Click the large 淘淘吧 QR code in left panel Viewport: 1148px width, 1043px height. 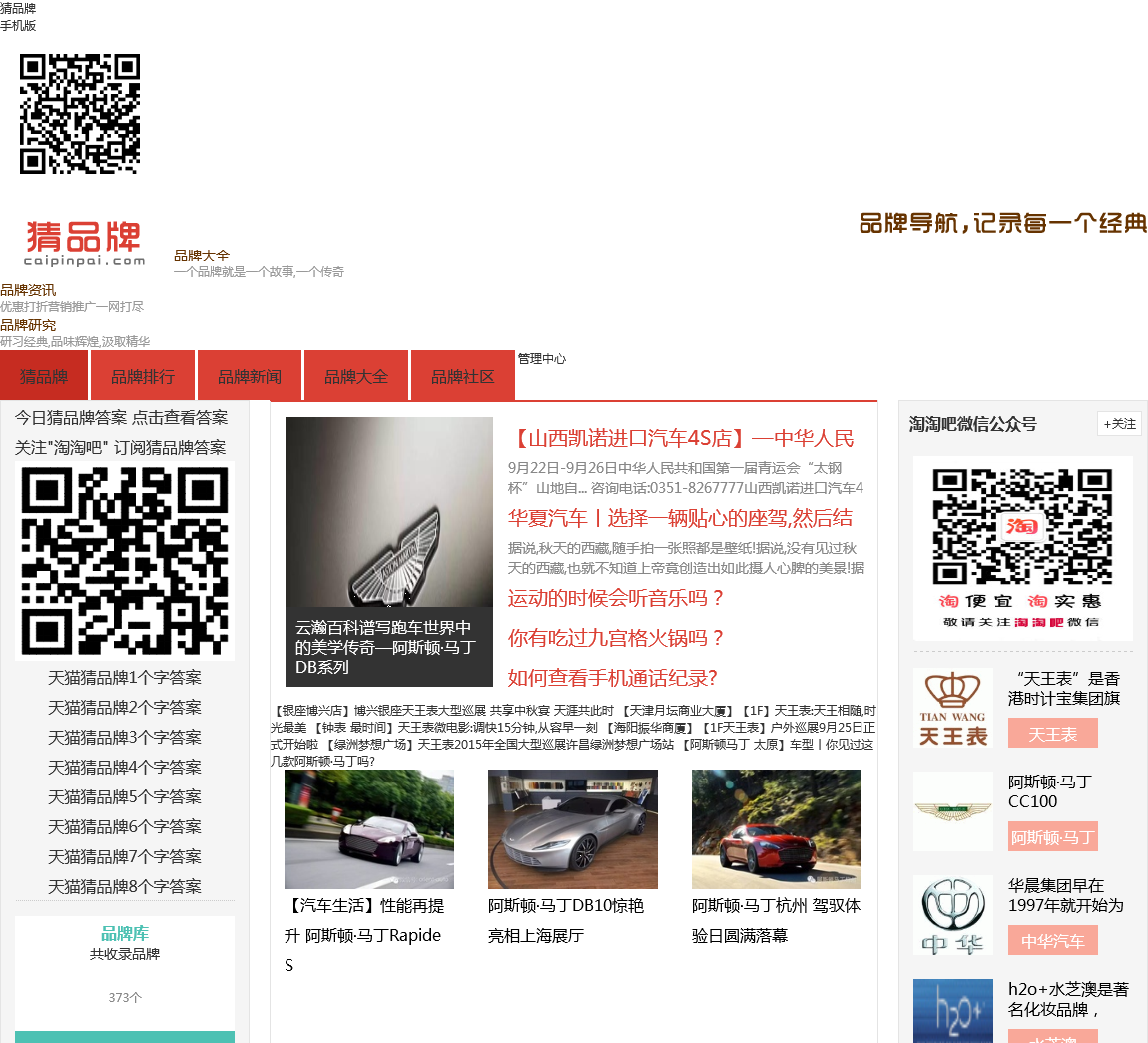(125, 561)
